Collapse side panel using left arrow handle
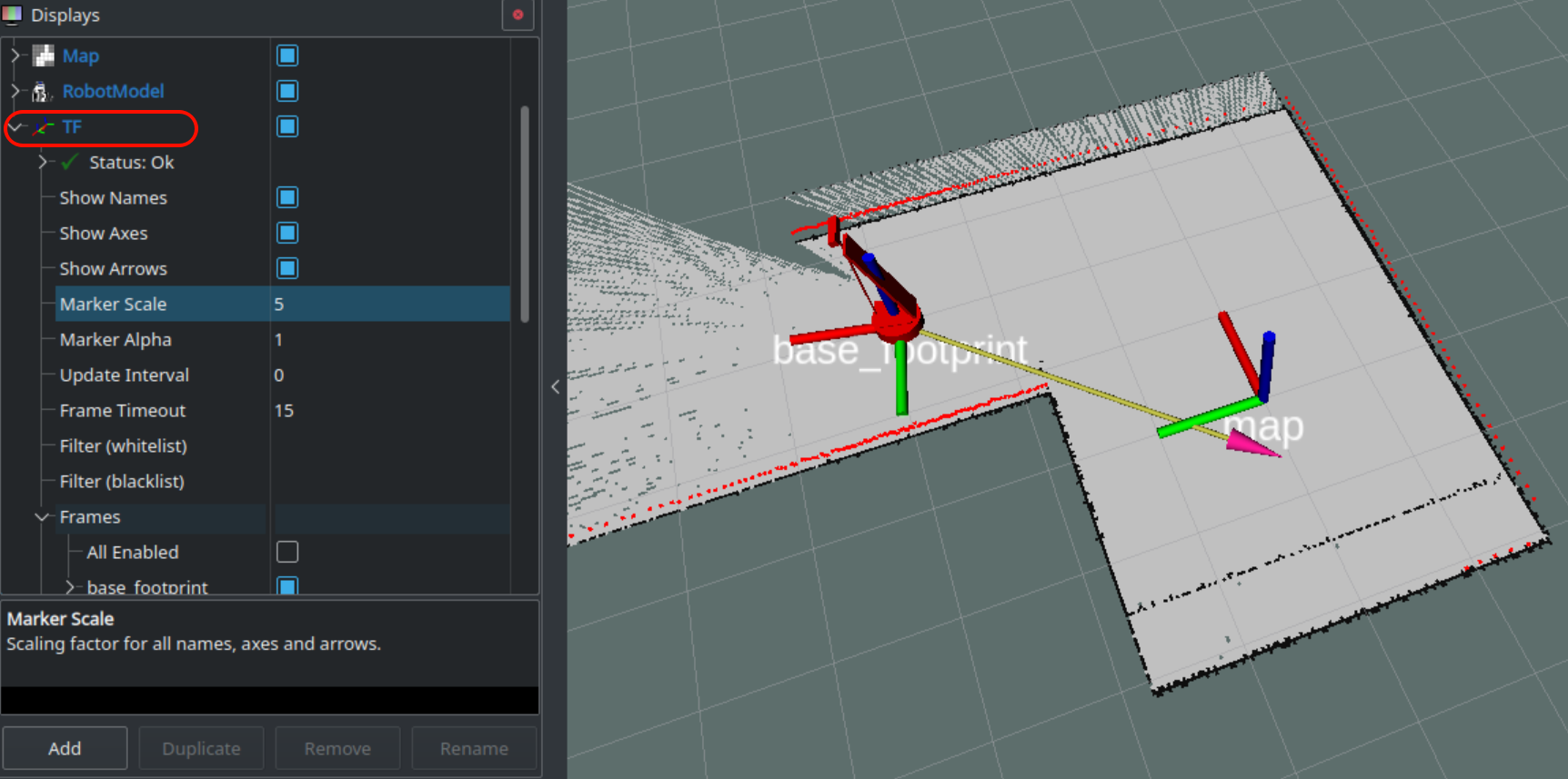1568x779 pixels. click(x=555, y=387)
